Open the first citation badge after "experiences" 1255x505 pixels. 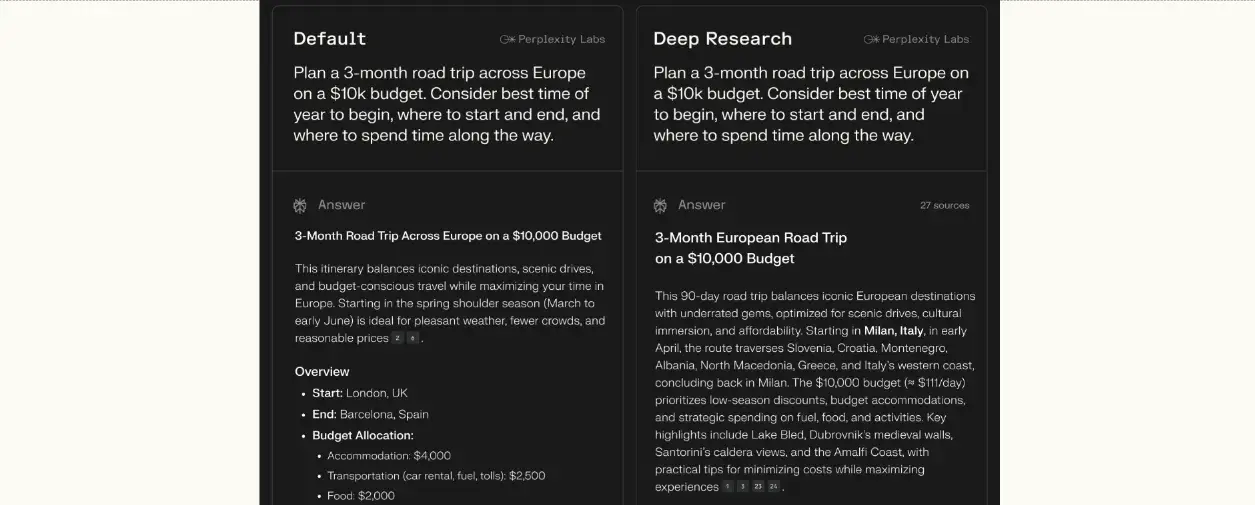pyautogui.click(x=728, y=487)
